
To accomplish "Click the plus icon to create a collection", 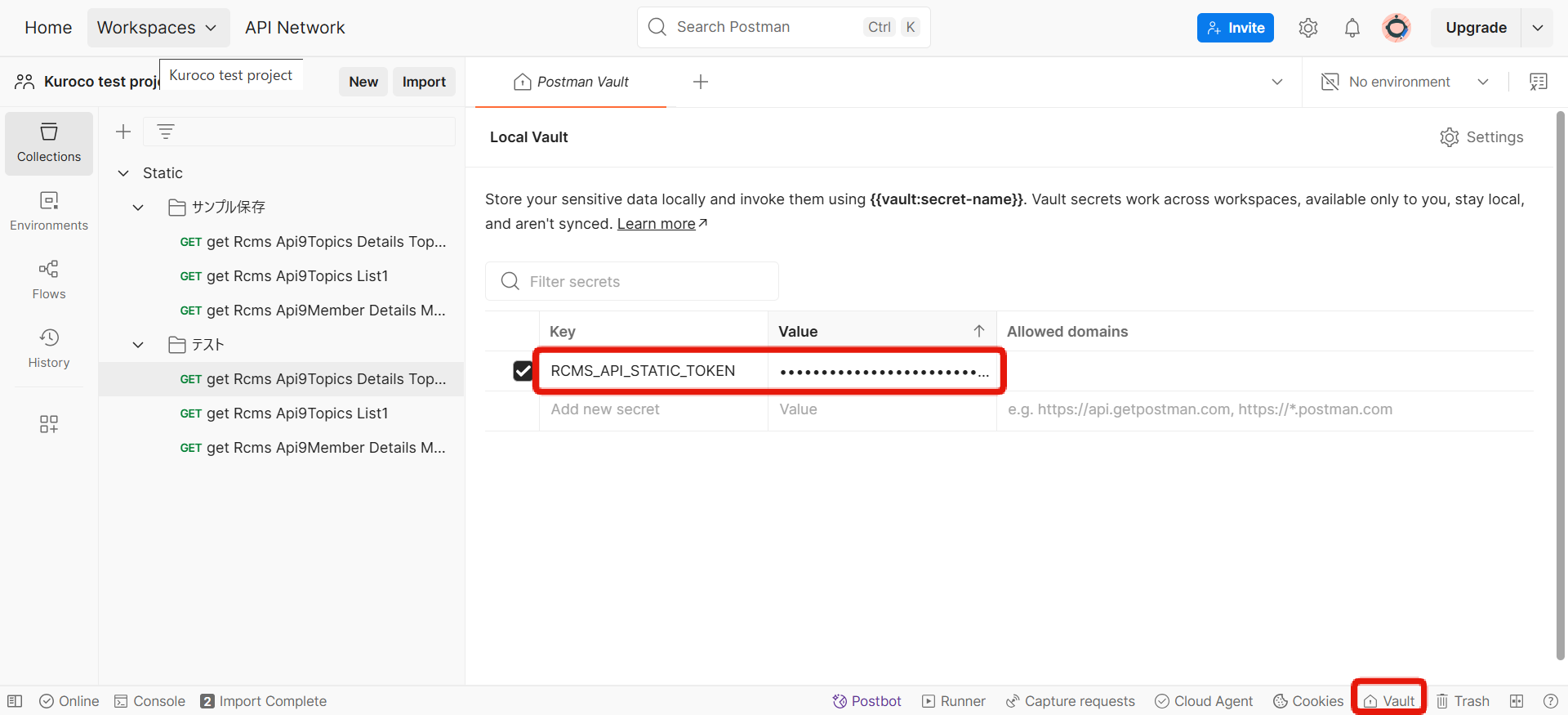I will [x=123, y=132].
